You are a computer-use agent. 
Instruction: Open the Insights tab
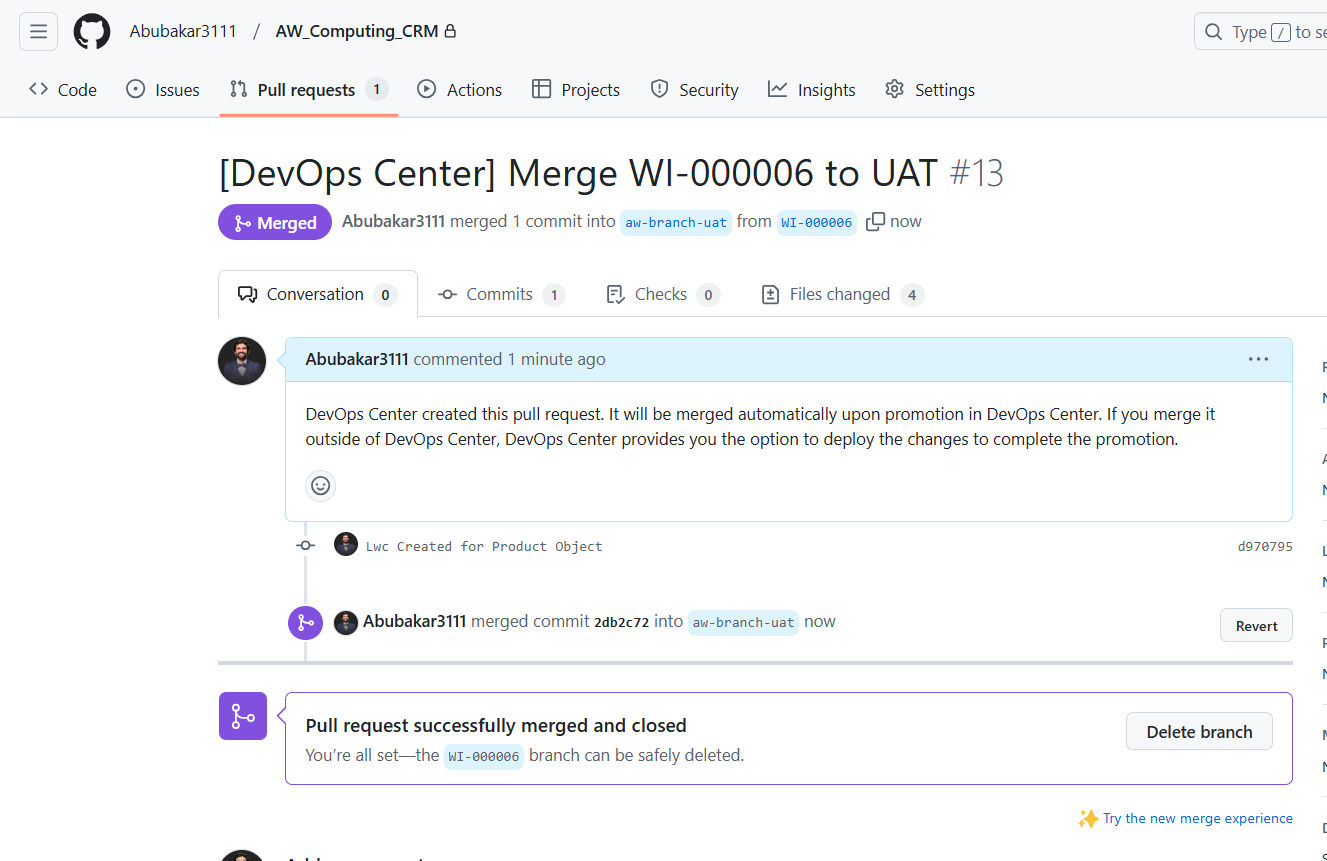(x=812, y=89)
